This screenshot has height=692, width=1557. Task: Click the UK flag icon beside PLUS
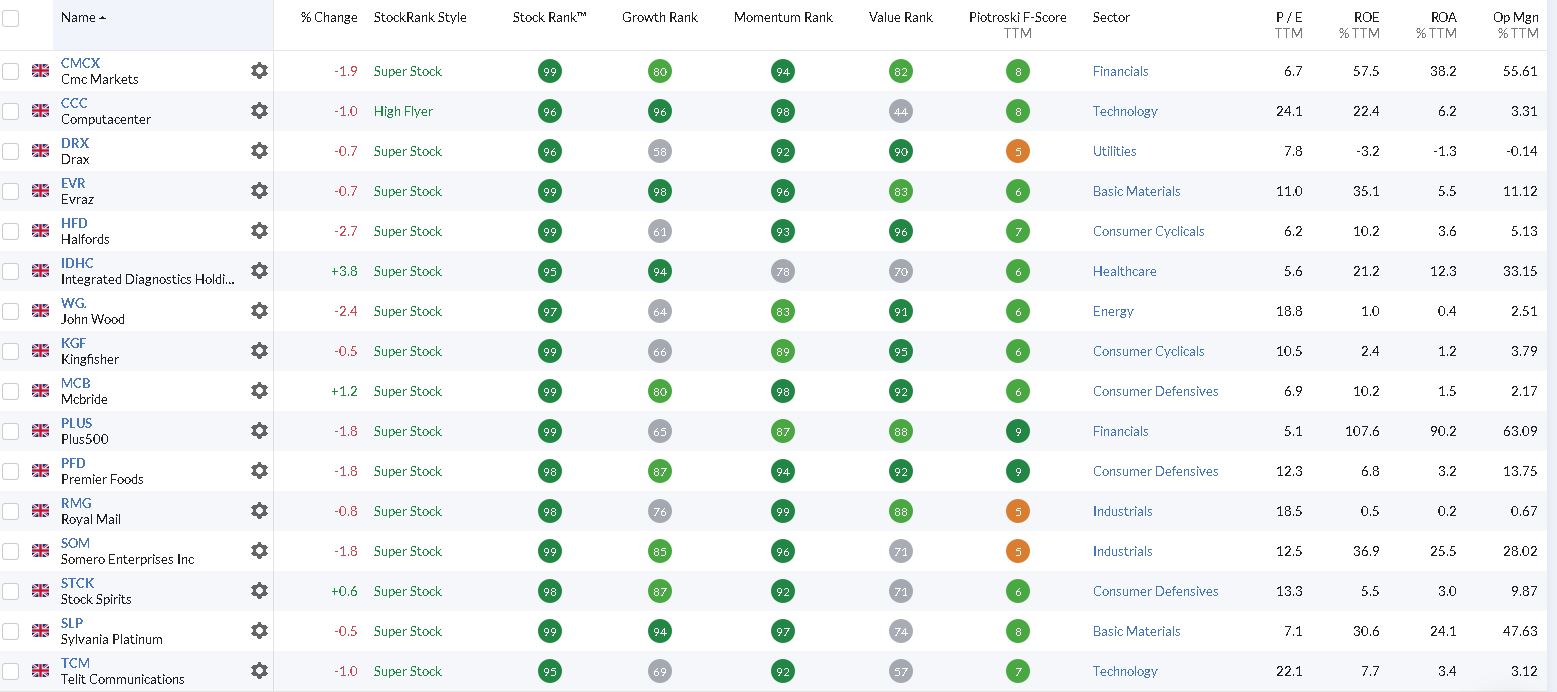point(40,431)
